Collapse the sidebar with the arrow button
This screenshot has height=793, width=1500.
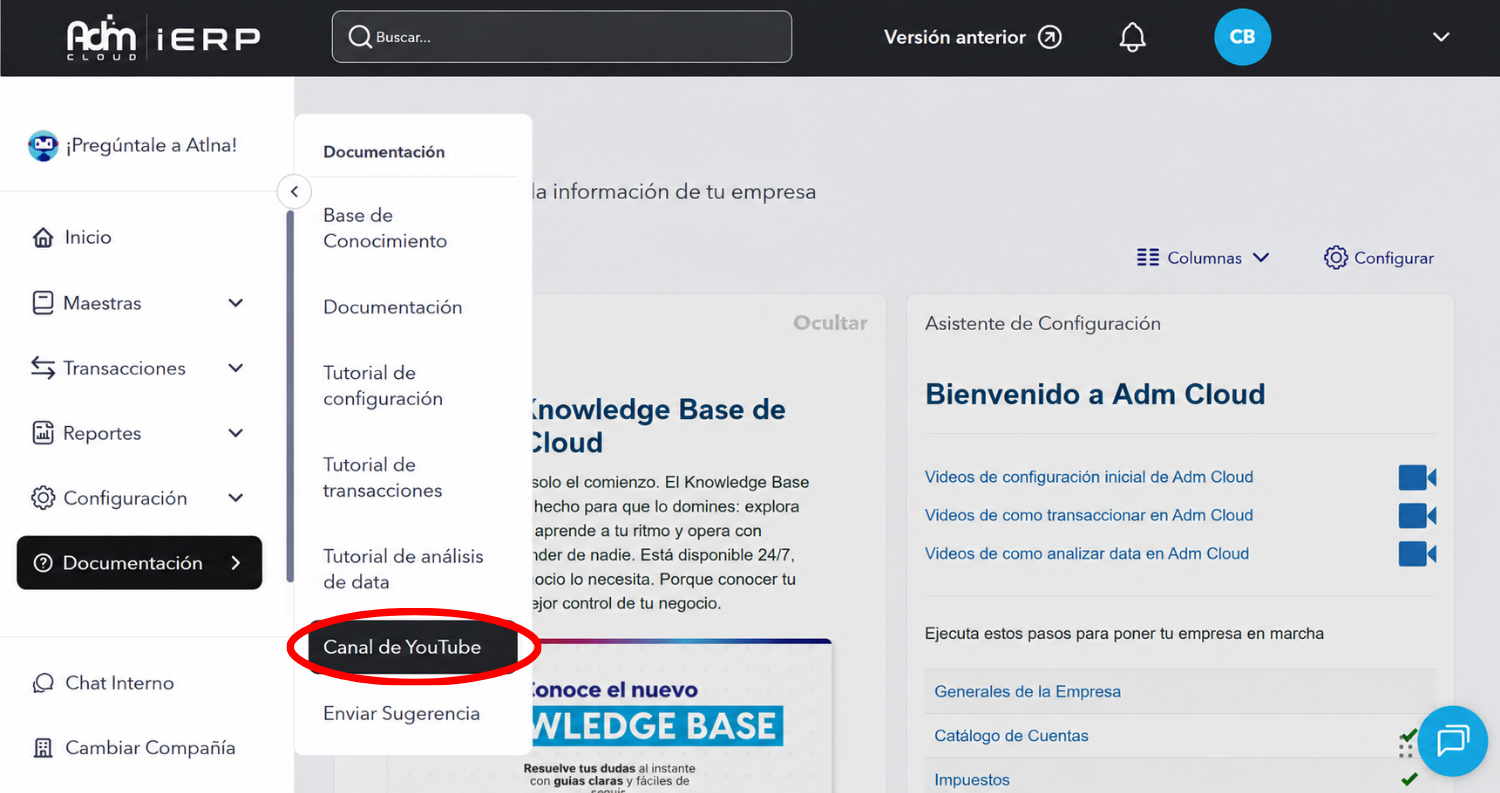(294, 191)
